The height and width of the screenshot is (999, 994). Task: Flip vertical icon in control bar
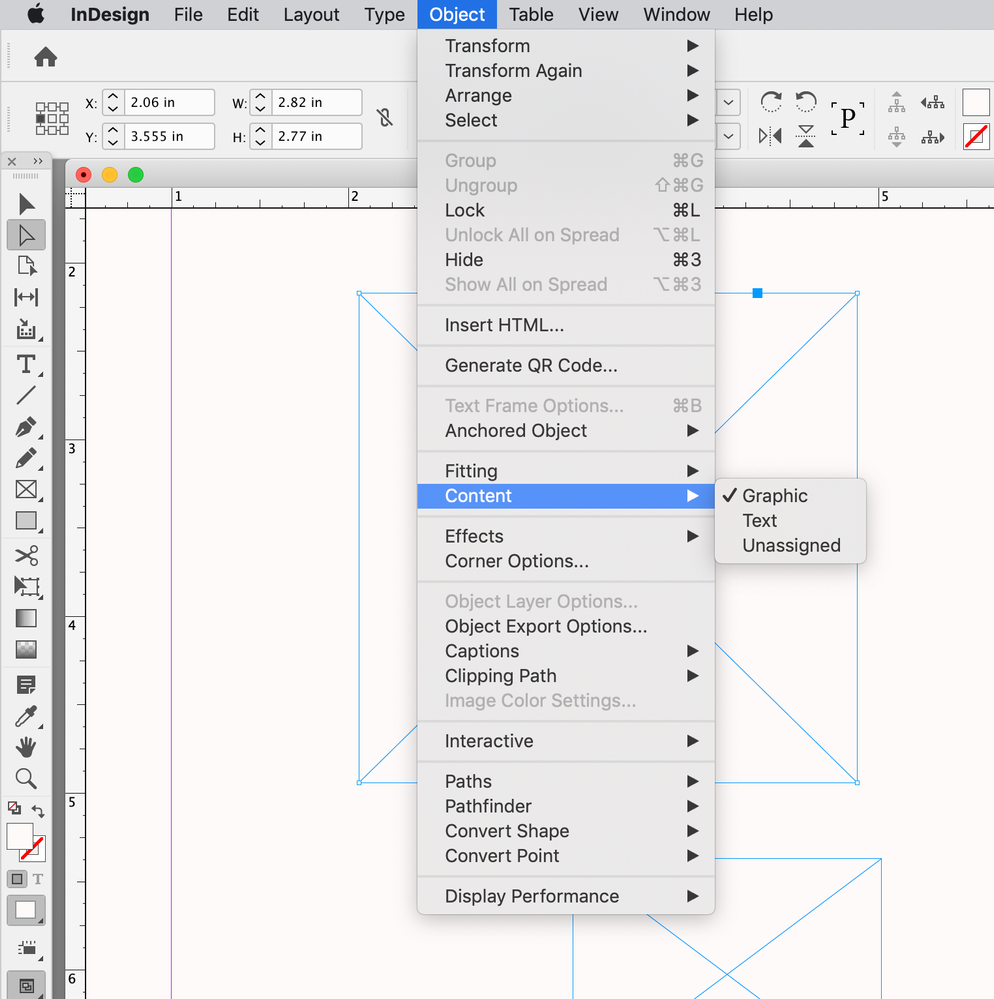point(806,136)
